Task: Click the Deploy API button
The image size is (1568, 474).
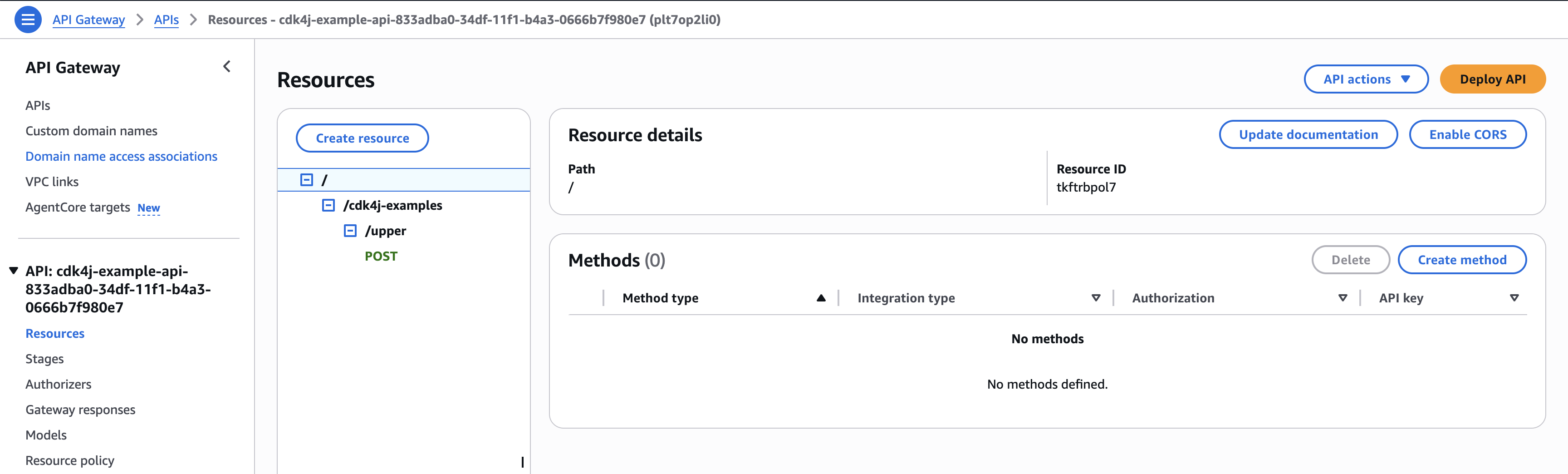Action: (x=1493, y=79)
